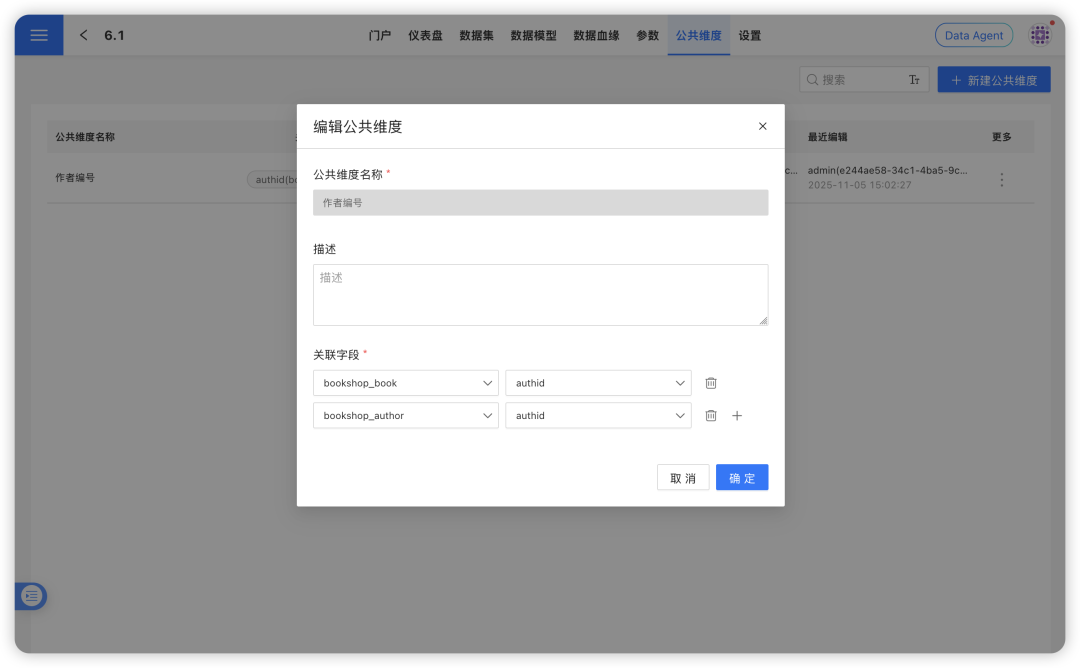
Task: Open the user avatar menu at top right
Action: point(1040,34)
